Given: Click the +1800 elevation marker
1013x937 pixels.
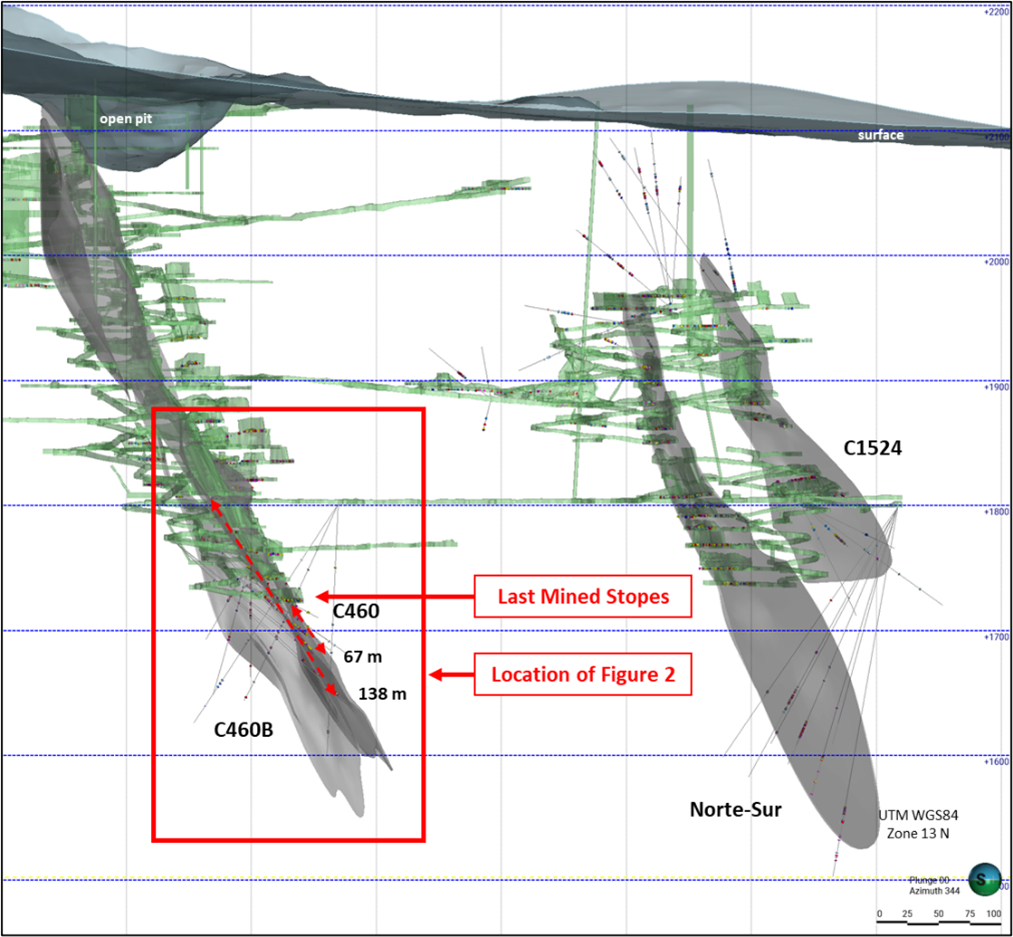Looking at the screenshot, I should [996, 511].
